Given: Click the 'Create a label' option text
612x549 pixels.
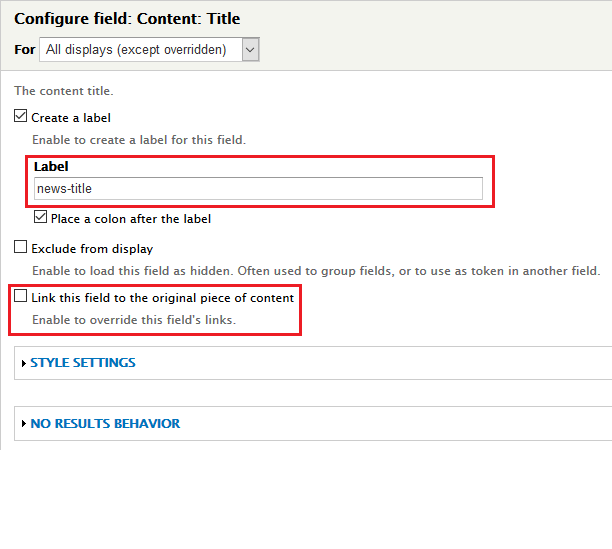Looking at the screenshot, I should pos(71,118).
